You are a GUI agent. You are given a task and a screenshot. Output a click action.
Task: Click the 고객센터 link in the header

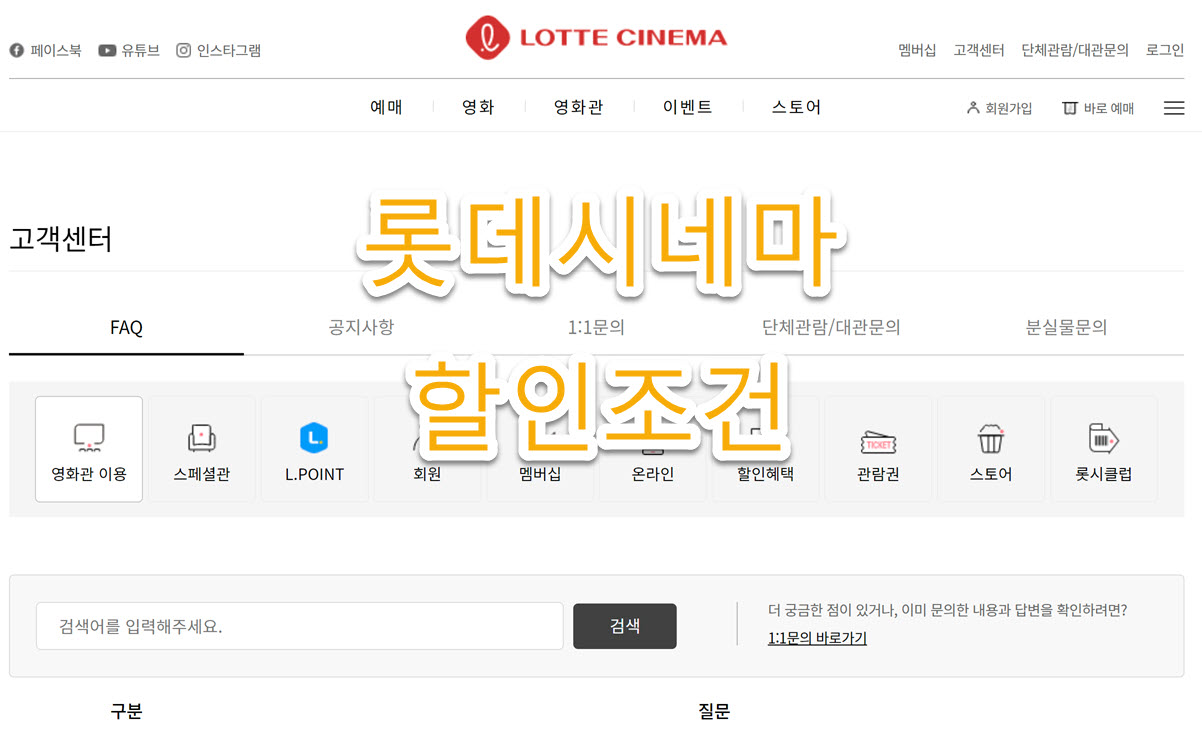pyautogui.click(x=979, y=50)
